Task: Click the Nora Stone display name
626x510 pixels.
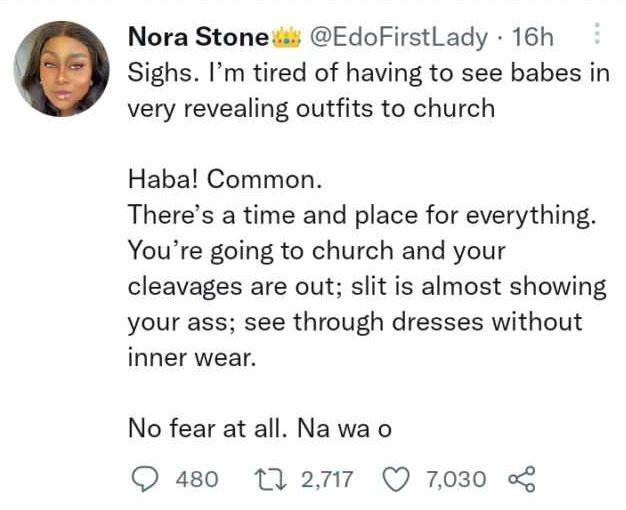Action: coord(198,38)
